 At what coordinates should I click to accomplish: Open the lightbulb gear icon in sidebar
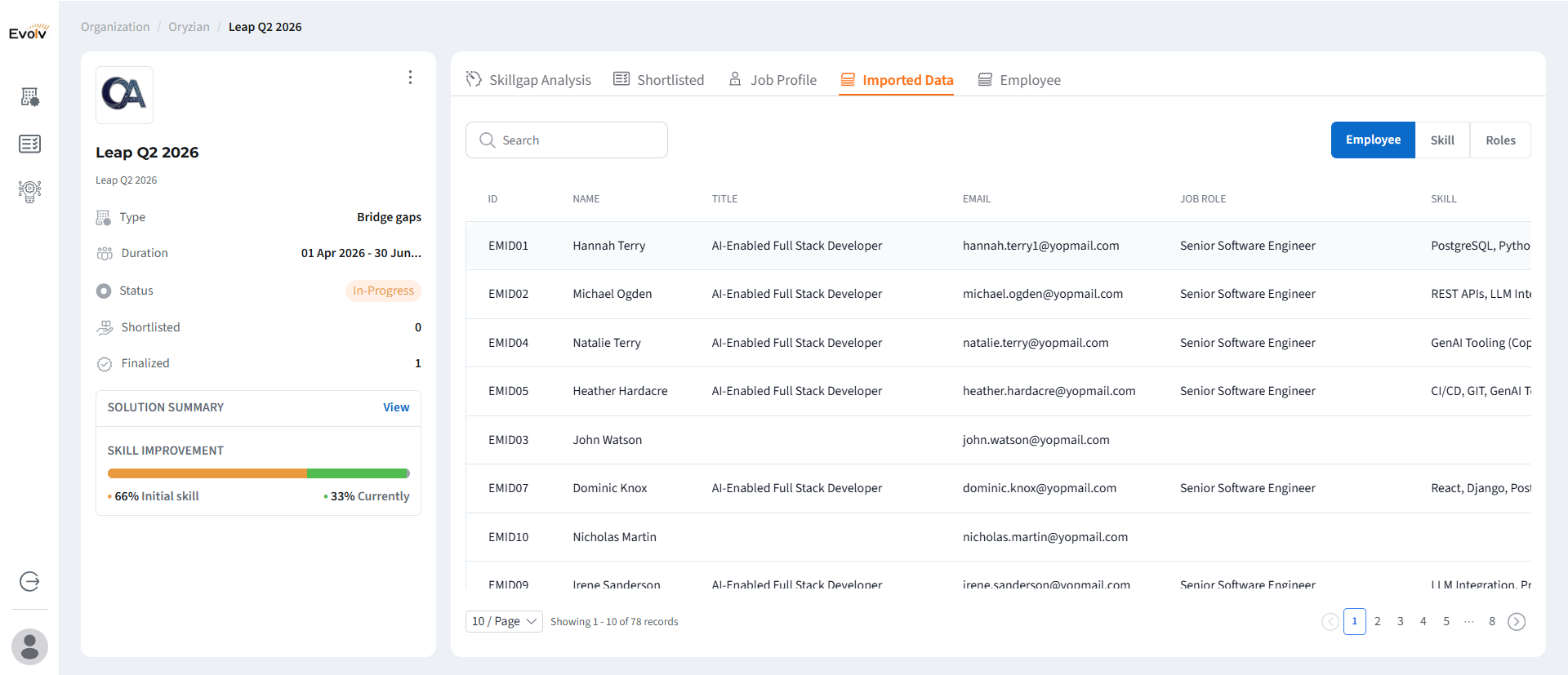click(x=29, y=191)
